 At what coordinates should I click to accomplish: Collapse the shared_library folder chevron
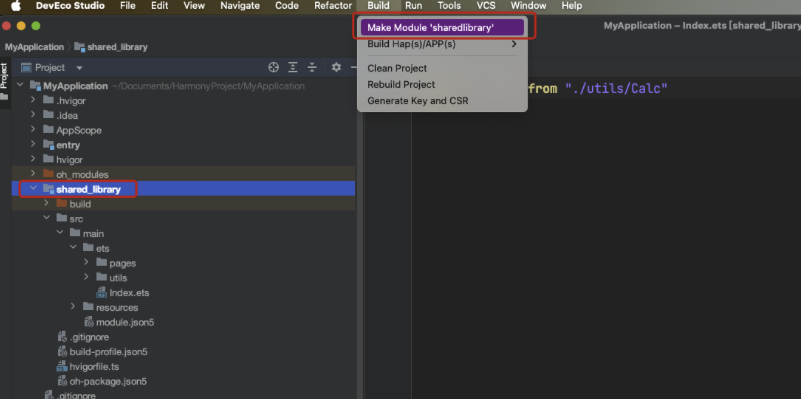[34, 189]
